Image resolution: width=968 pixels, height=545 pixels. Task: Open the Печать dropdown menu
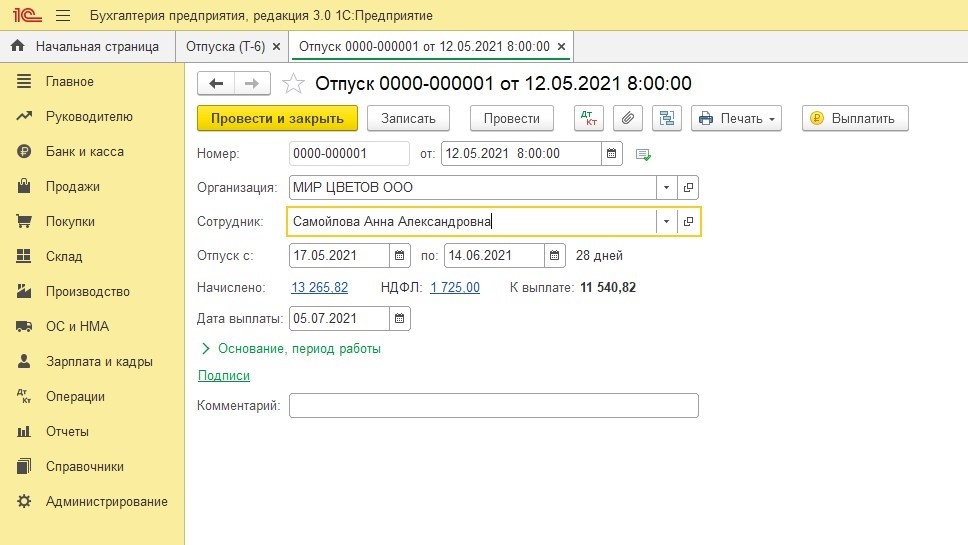[x=736, y=119]
